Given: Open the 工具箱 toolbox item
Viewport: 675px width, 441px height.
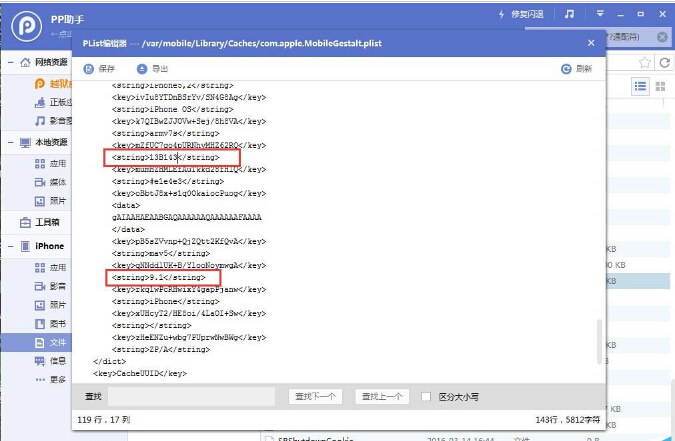Looking at the screenshot, I should (40, 222).
